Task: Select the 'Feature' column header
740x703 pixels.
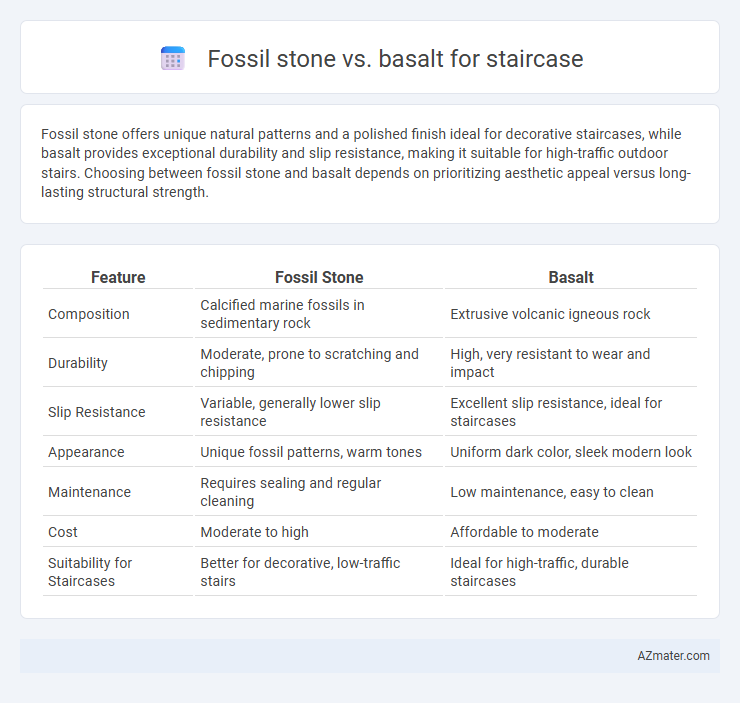Action: tap(118, 277)
